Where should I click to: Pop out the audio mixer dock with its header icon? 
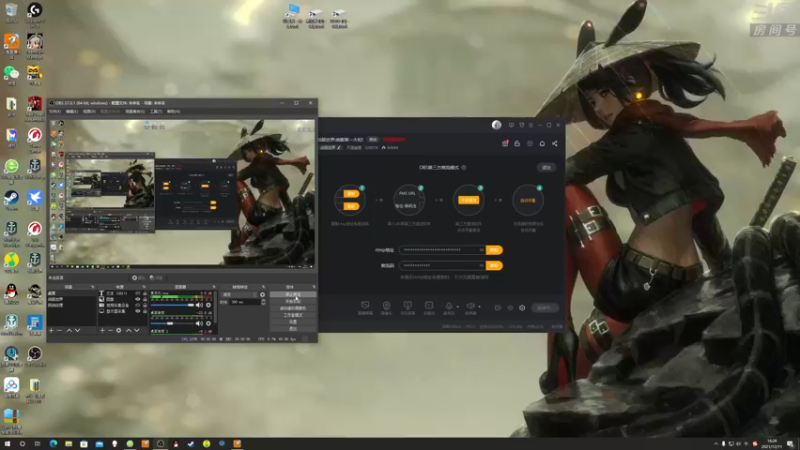214,287
